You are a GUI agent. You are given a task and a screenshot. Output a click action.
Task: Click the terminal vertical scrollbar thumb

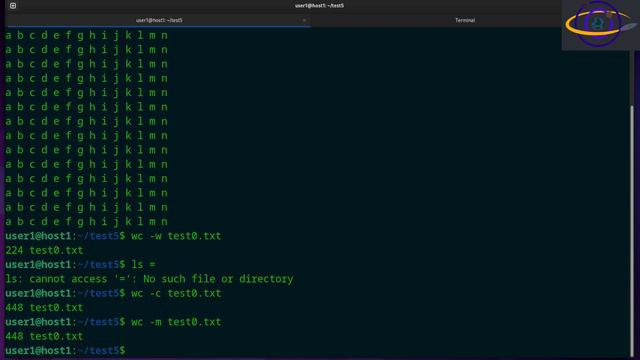point(632,231)
